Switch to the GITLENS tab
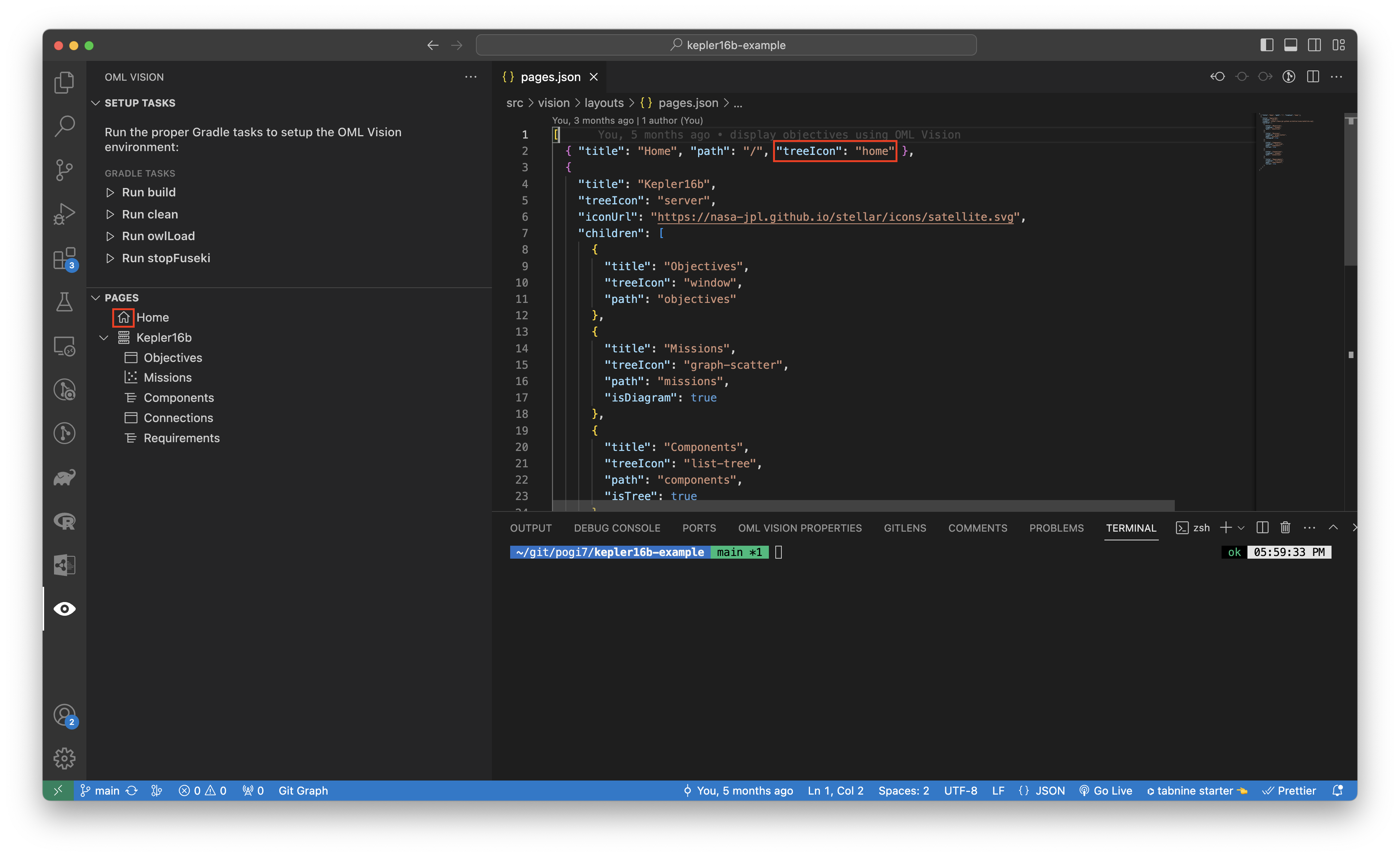 click(x=905, y=528)
